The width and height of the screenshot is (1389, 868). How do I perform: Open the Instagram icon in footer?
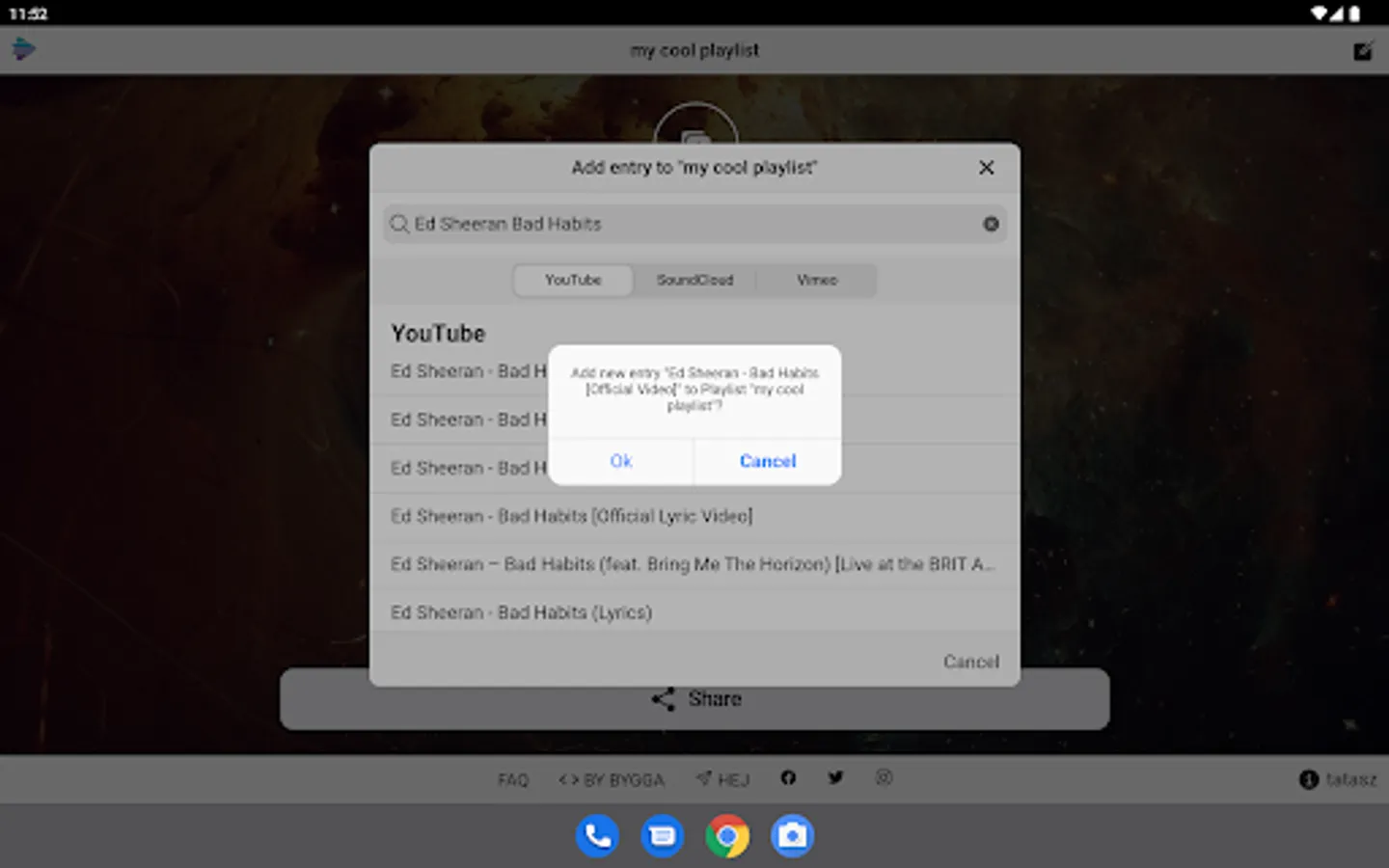(x=884, y=777)
